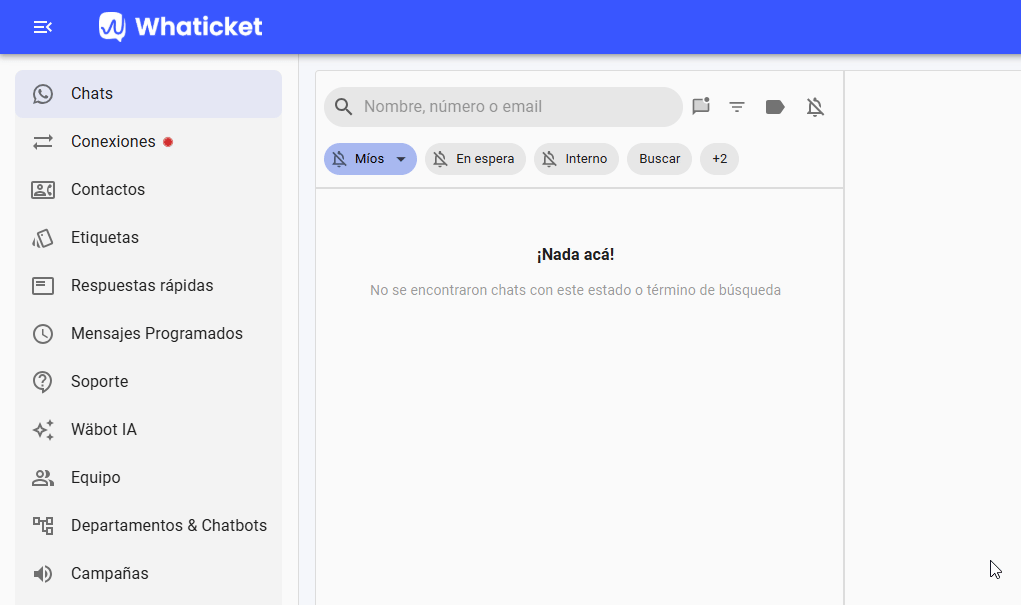The height and width of the screenshot is (605, 1021).
Task: Open Respuestas rápidas section
Action: [x=148, y=286]
